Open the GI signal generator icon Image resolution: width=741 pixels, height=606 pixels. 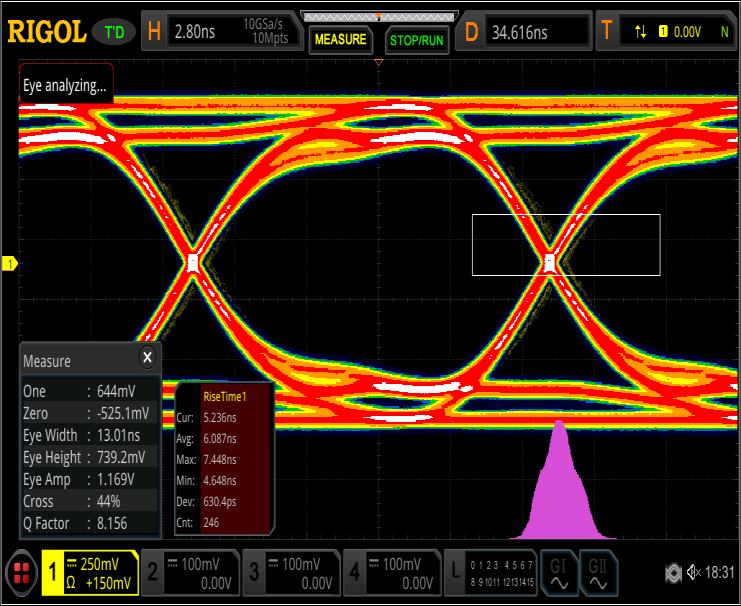[558, 573]
